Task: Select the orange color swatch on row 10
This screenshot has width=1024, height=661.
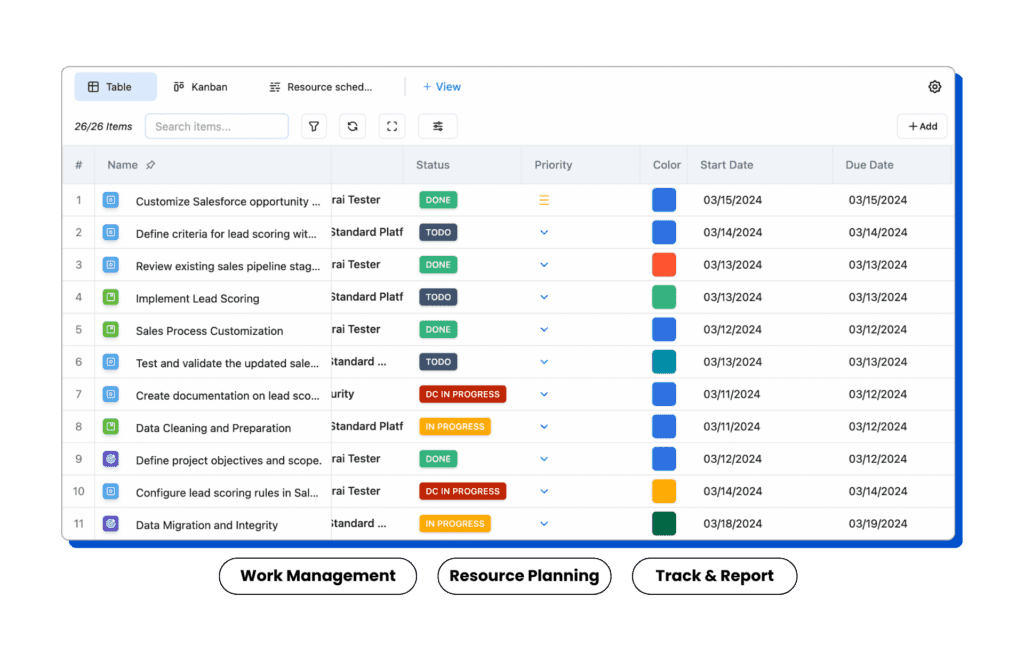Action: coord(663,491)
